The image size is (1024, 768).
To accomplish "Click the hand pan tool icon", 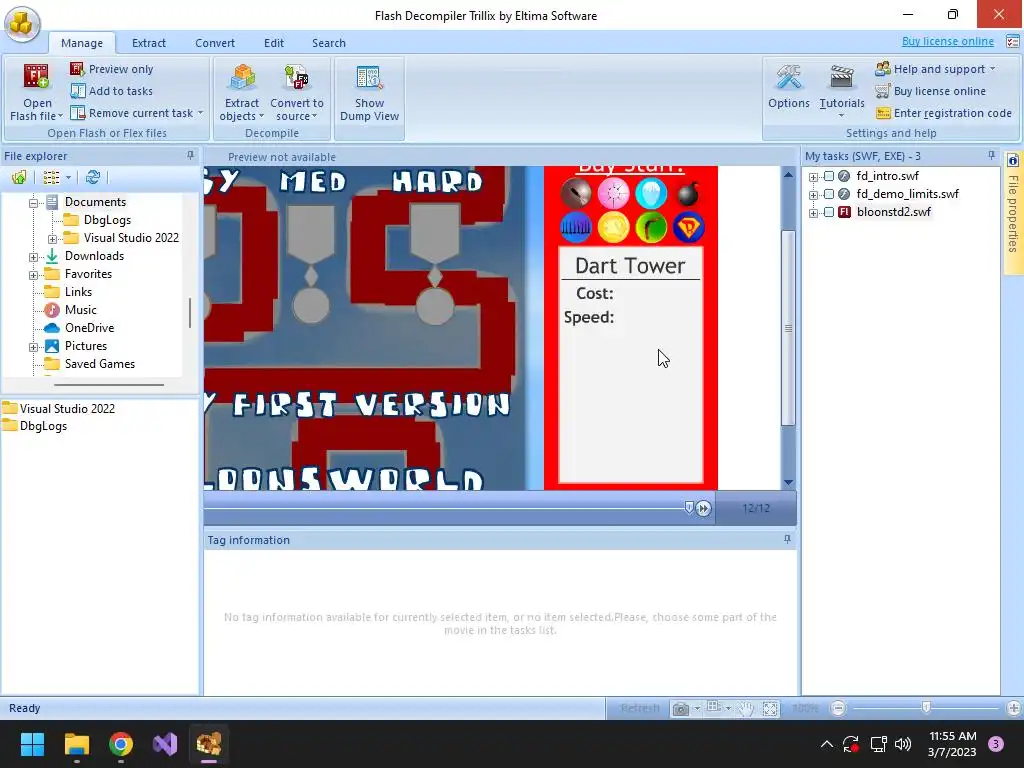I will pos(746,709).
